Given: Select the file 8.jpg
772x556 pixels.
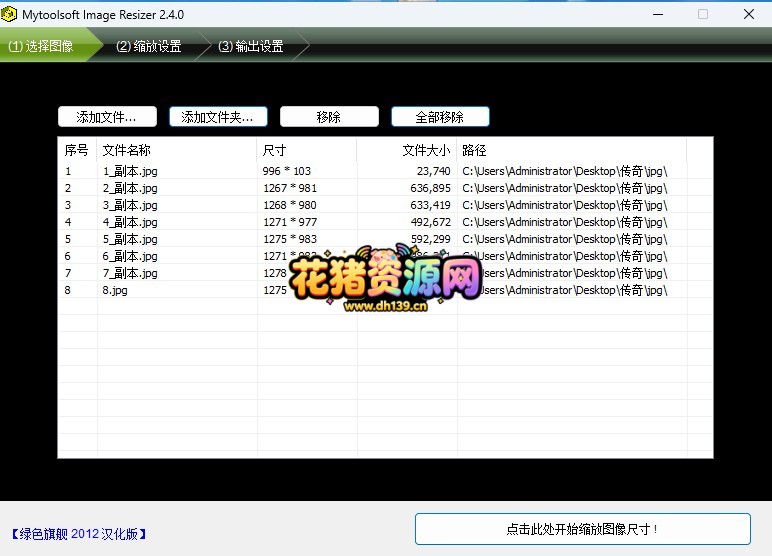Looking at the screenshot, I should click(115, 290).
